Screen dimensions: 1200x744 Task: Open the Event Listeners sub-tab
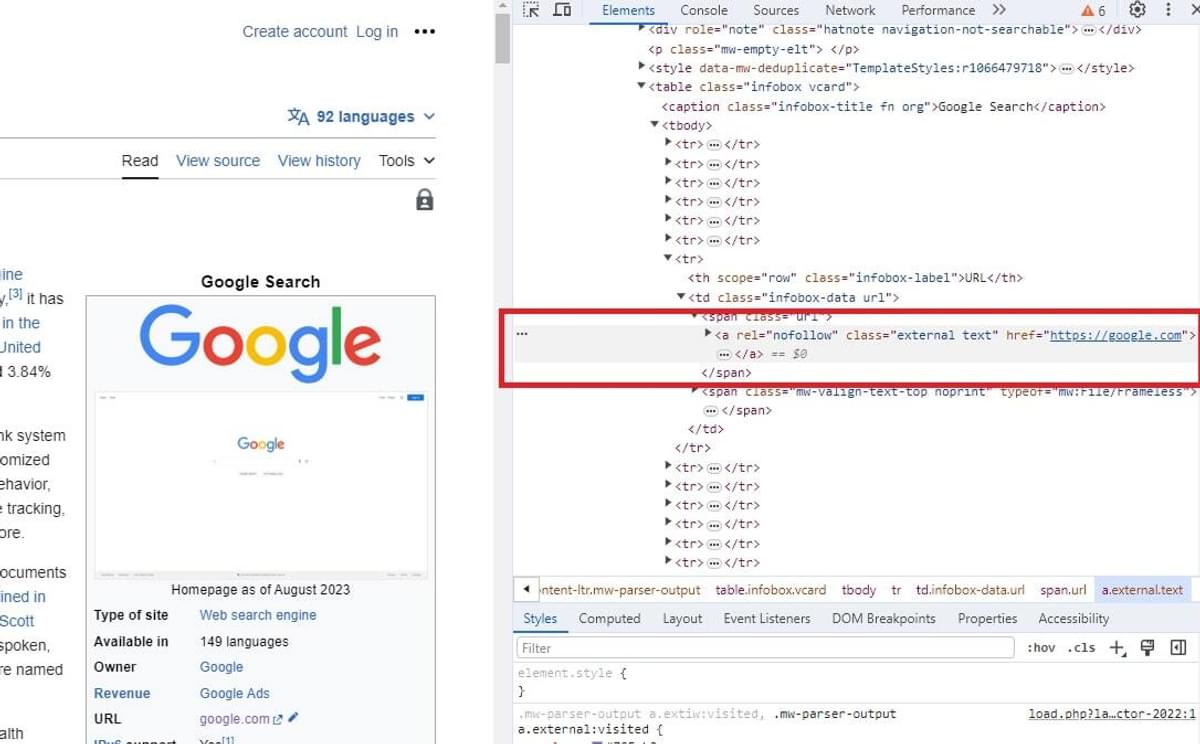pyautogui.click(x=767, y=618)
